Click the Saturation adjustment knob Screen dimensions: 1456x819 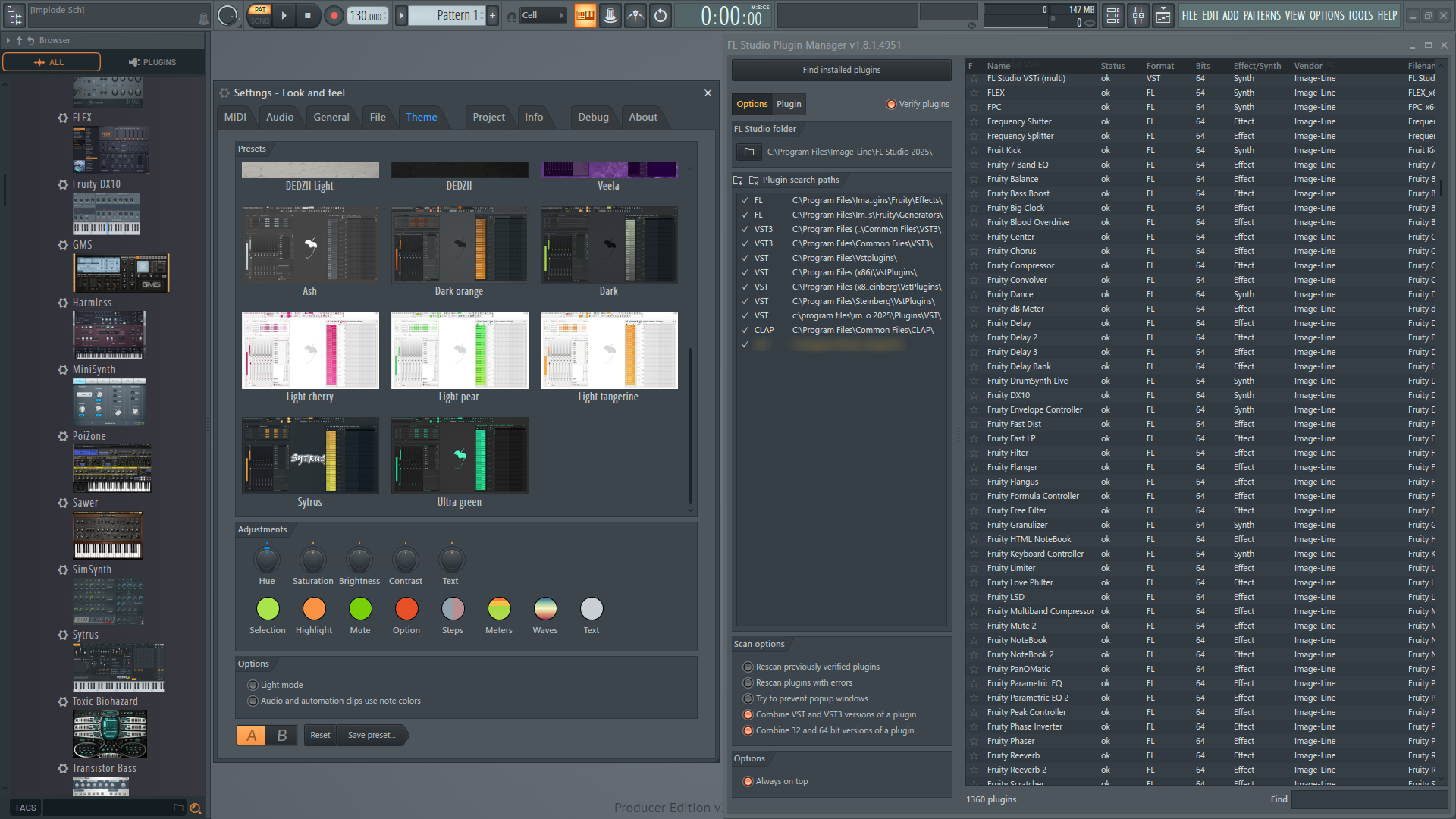(x=312, y=560)
